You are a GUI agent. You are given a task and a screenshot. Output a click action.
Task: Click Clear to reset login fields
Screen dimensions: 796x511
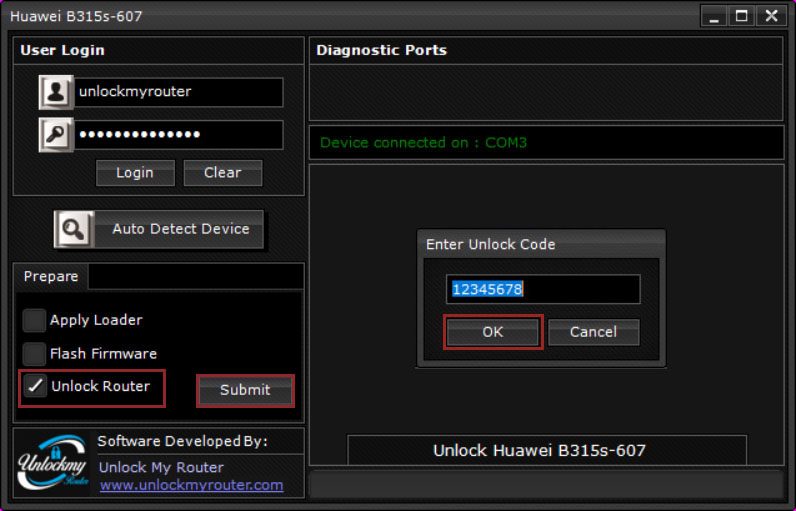[223, 173]
